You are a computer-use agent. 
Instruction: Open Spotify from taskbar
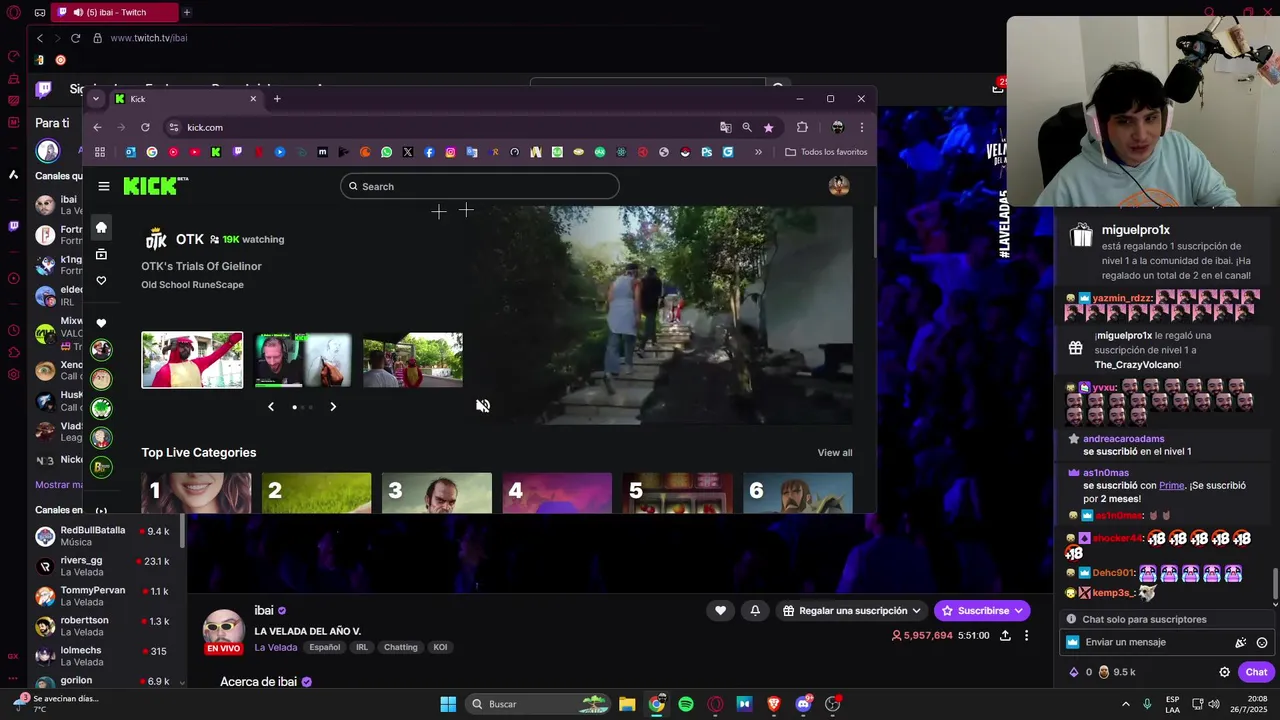coord(686,704)
